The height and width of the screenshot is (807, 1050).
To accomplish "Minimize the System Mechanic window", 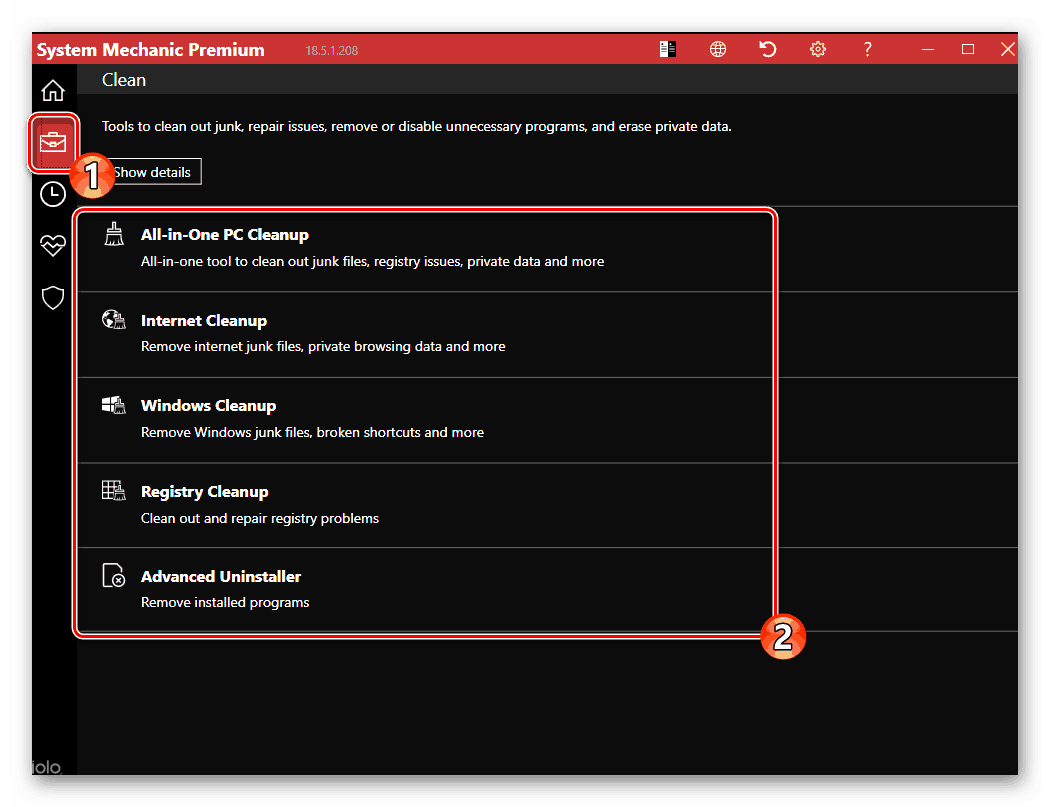I will (927, 49).
